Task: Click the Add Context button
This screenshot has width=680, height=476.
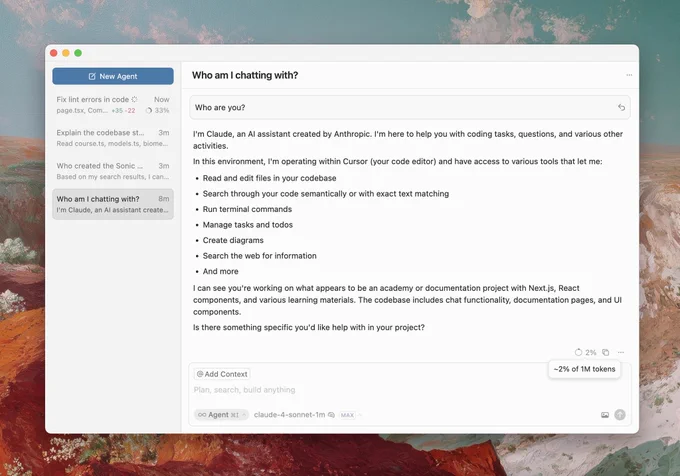Action: click(222, 374)
